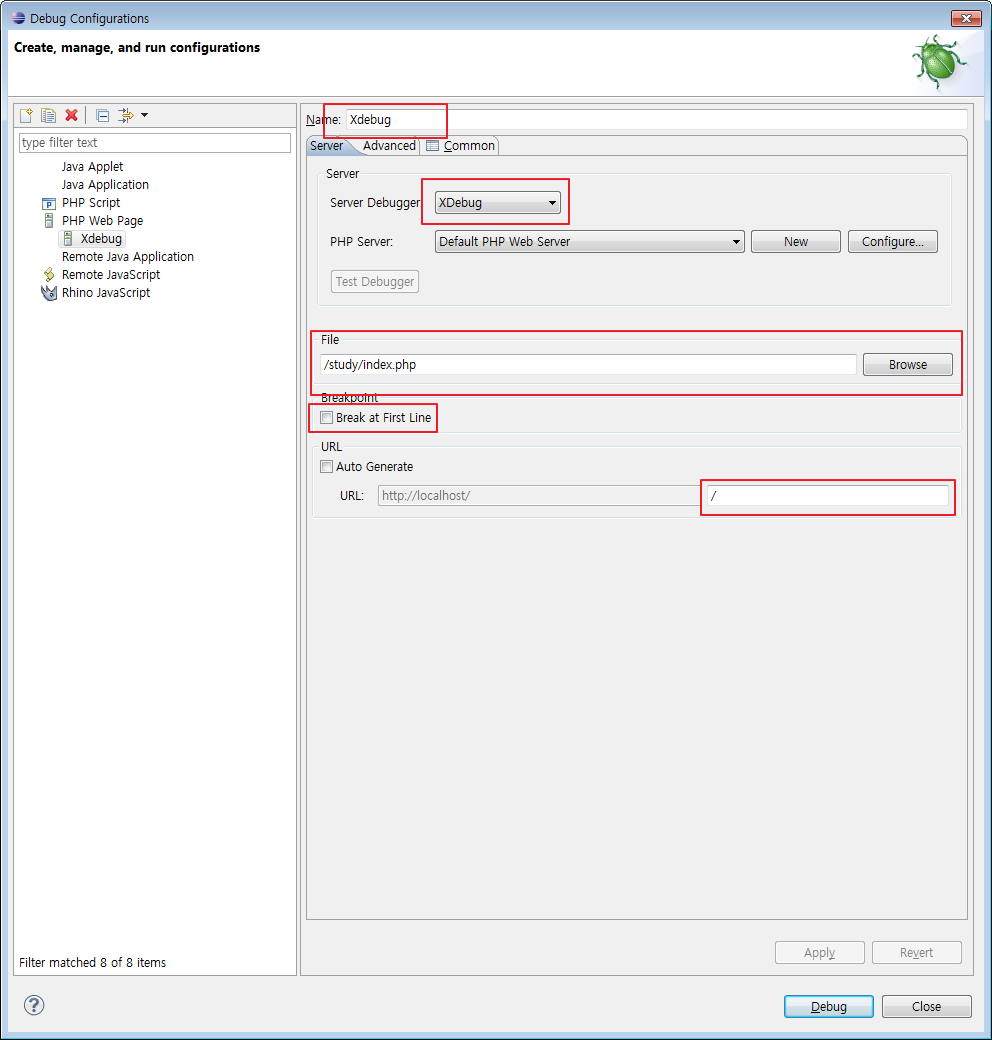Switch to the Advanced tab
The image size is (992, 1040).
click(x=389, y=146)
